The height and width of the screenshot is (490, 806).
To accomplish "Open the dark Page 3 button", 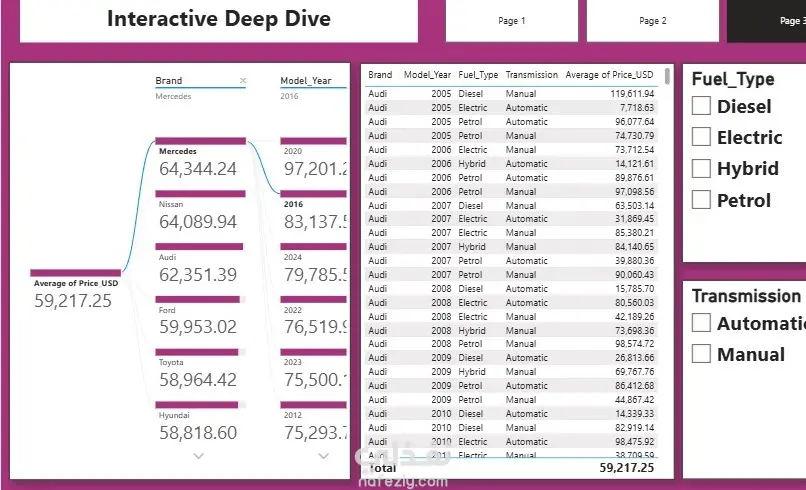I will point(766,21).
